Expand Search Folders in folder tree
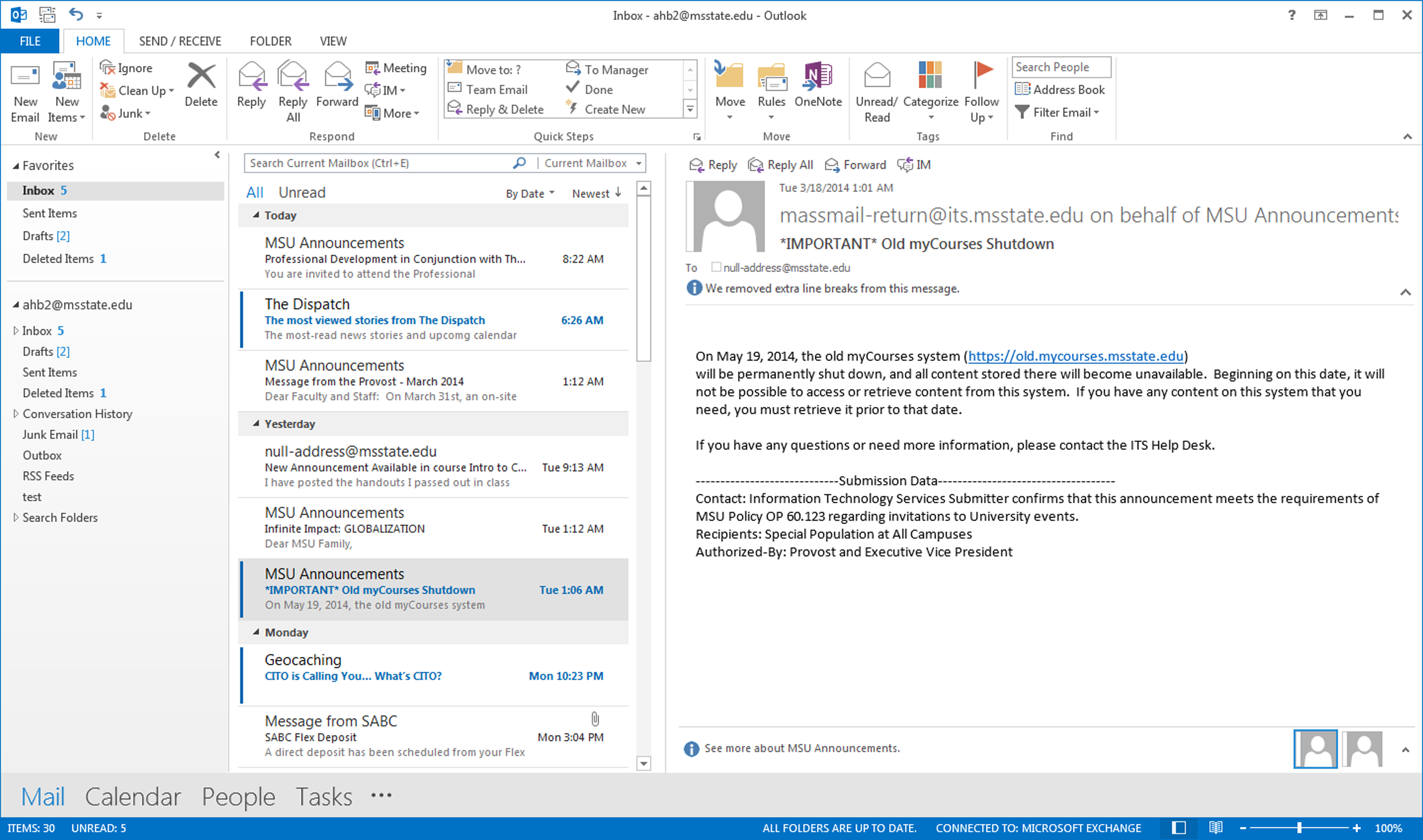The image size is (1423, 840). tap(16, 518)
